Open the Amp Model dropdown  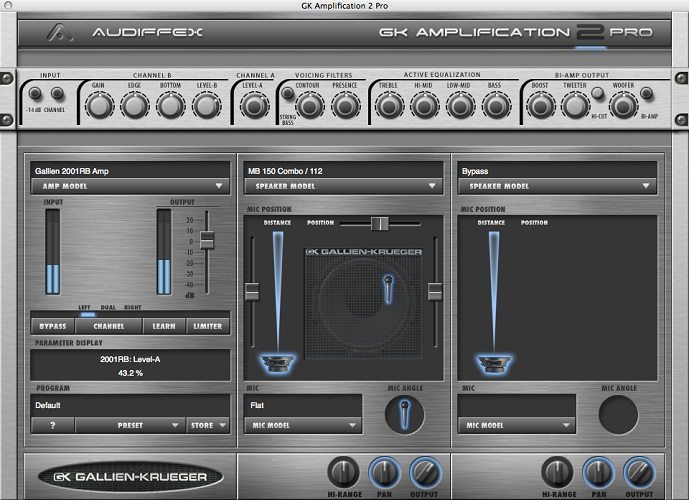point(130,186)
